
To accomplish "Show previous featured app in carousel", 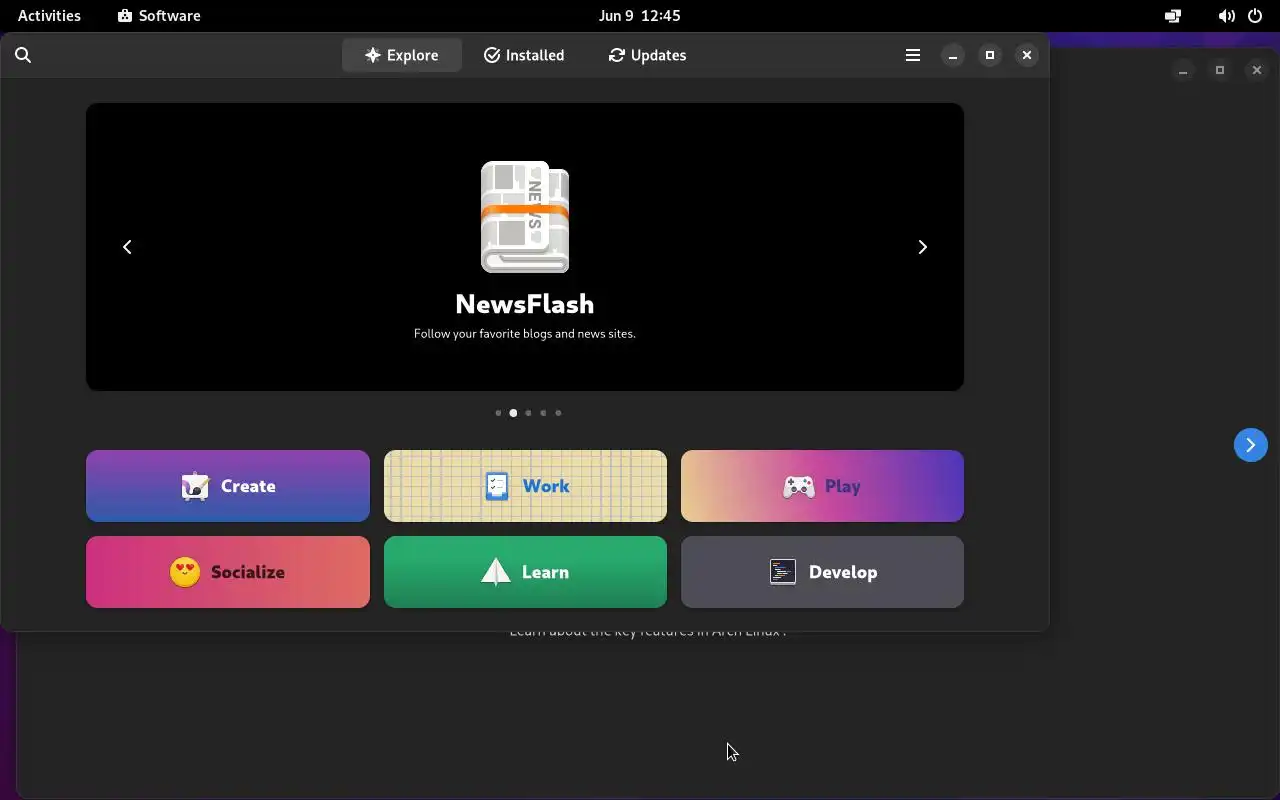I will click(x=127, y=247).
